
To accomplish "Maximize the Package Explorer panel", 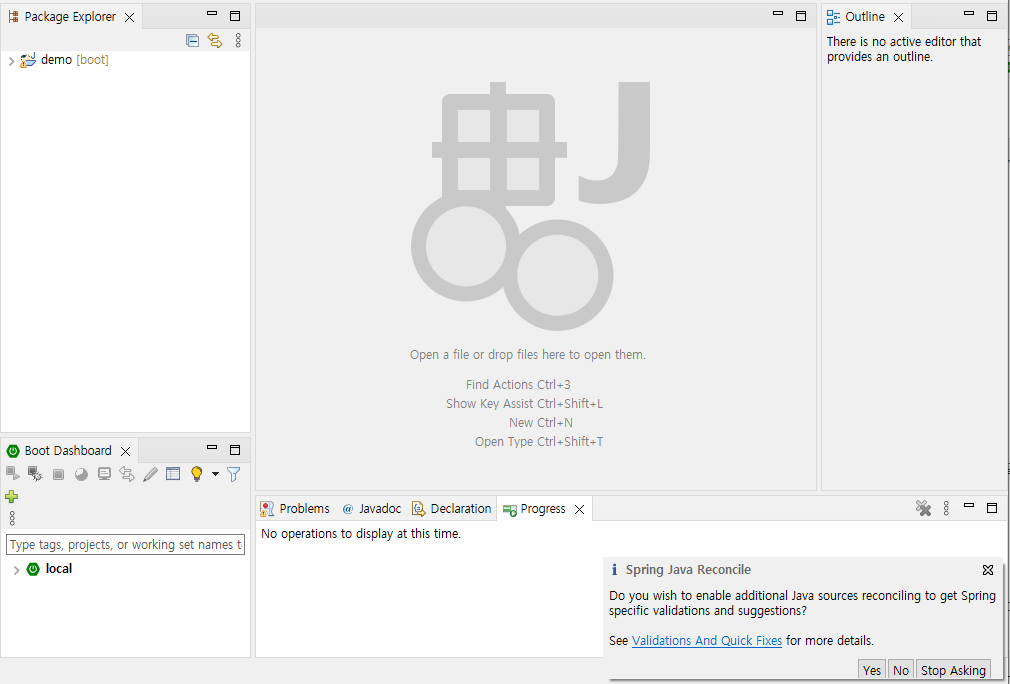I will point(235,16).
